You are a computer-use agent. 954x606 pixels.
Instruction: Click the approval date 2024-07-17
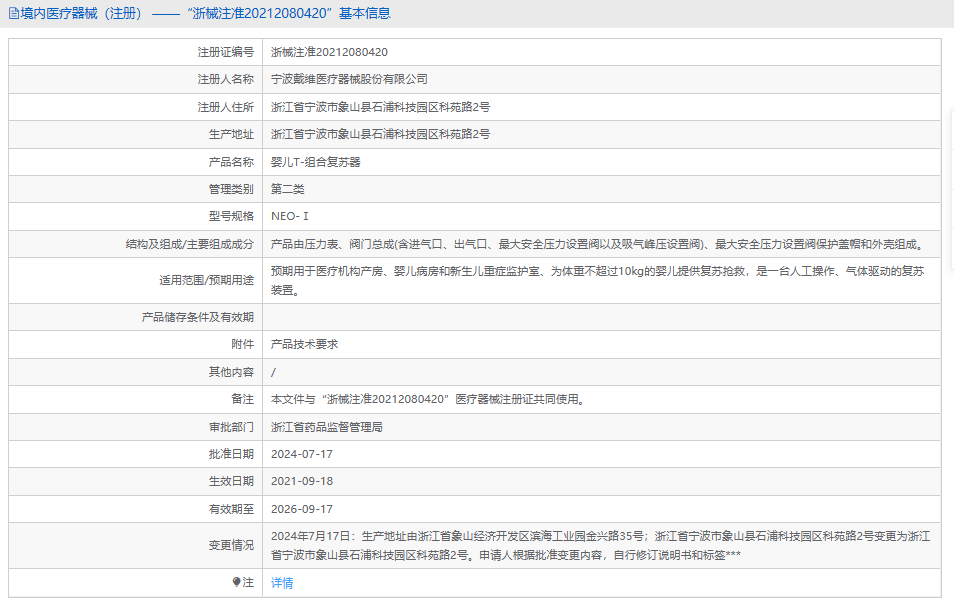tap(302, 454)
